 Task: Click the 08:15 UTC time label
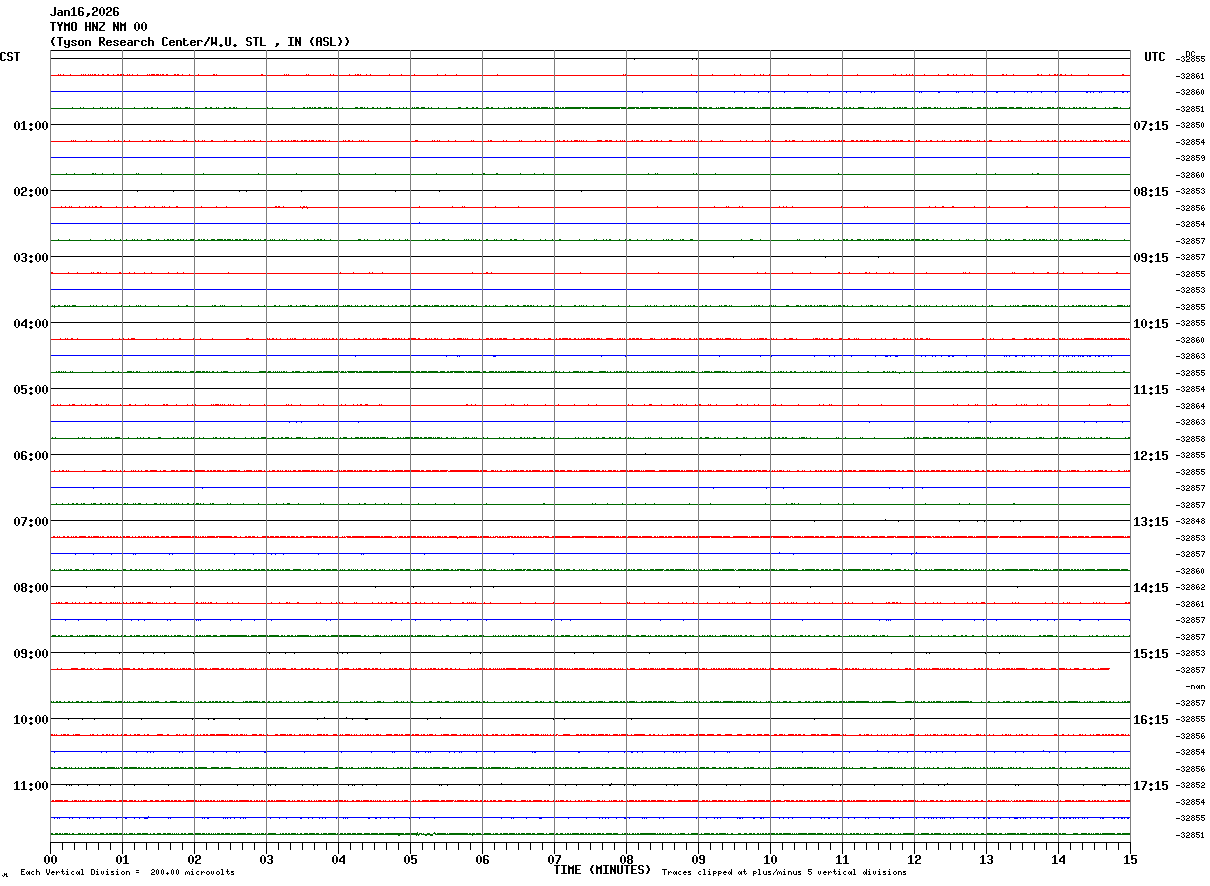coord(1150,191)
